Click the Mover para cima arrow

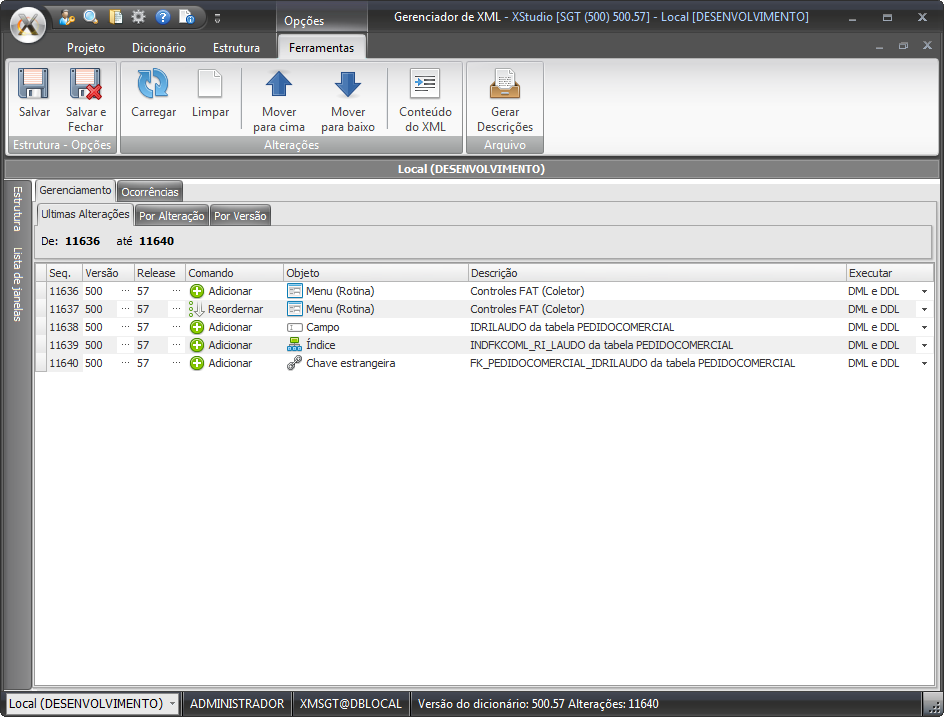pos(279,85)
